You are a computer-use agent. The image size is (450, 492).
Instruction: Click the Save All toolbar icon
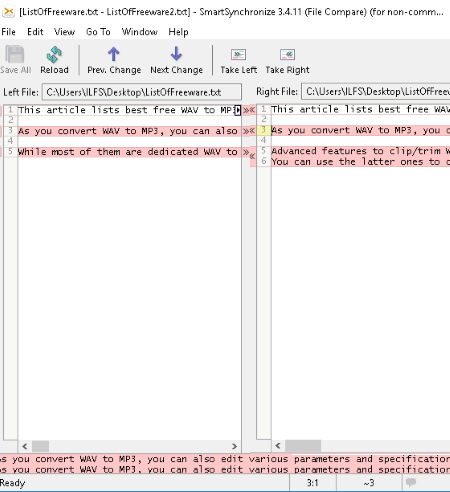pos(15,54)
